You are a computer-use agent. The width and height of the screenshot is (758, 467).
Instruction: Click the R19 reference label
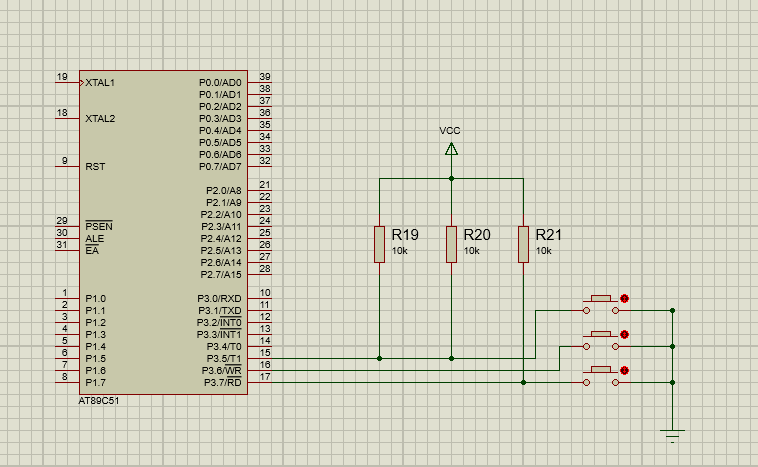click(404, 235)
